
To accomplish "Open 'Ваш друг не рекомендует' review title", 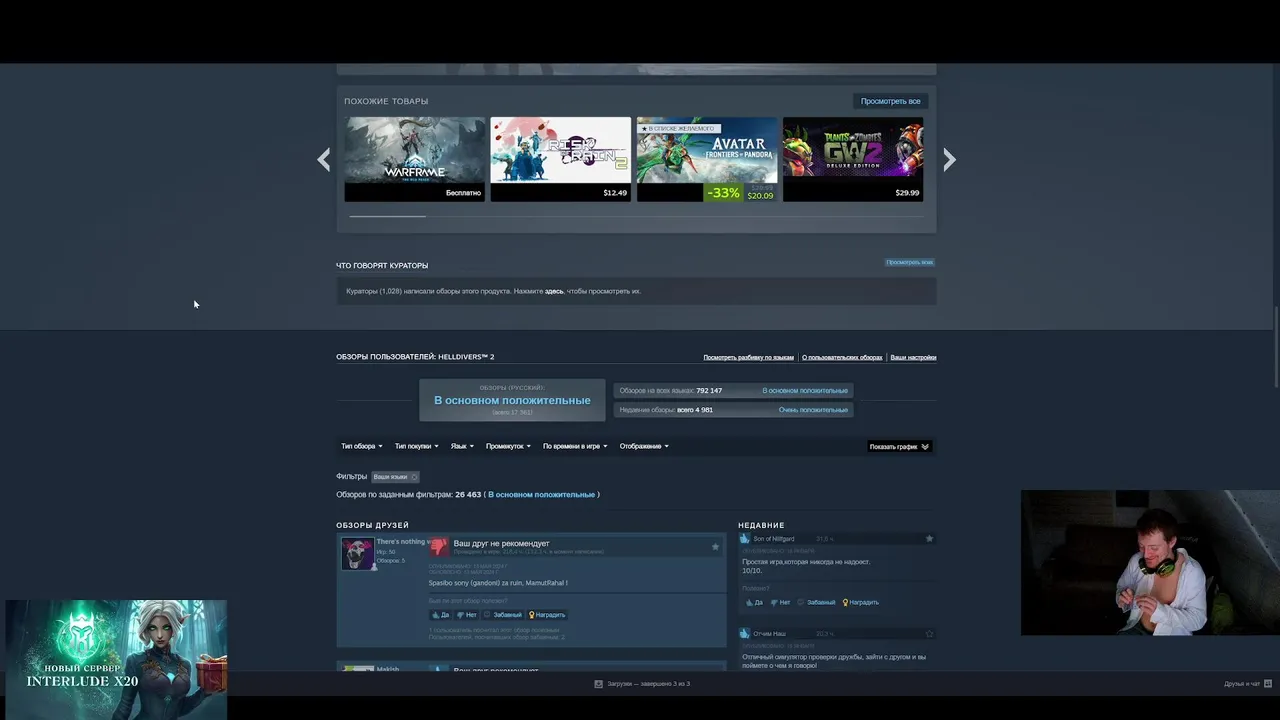I will click(501, 543).
